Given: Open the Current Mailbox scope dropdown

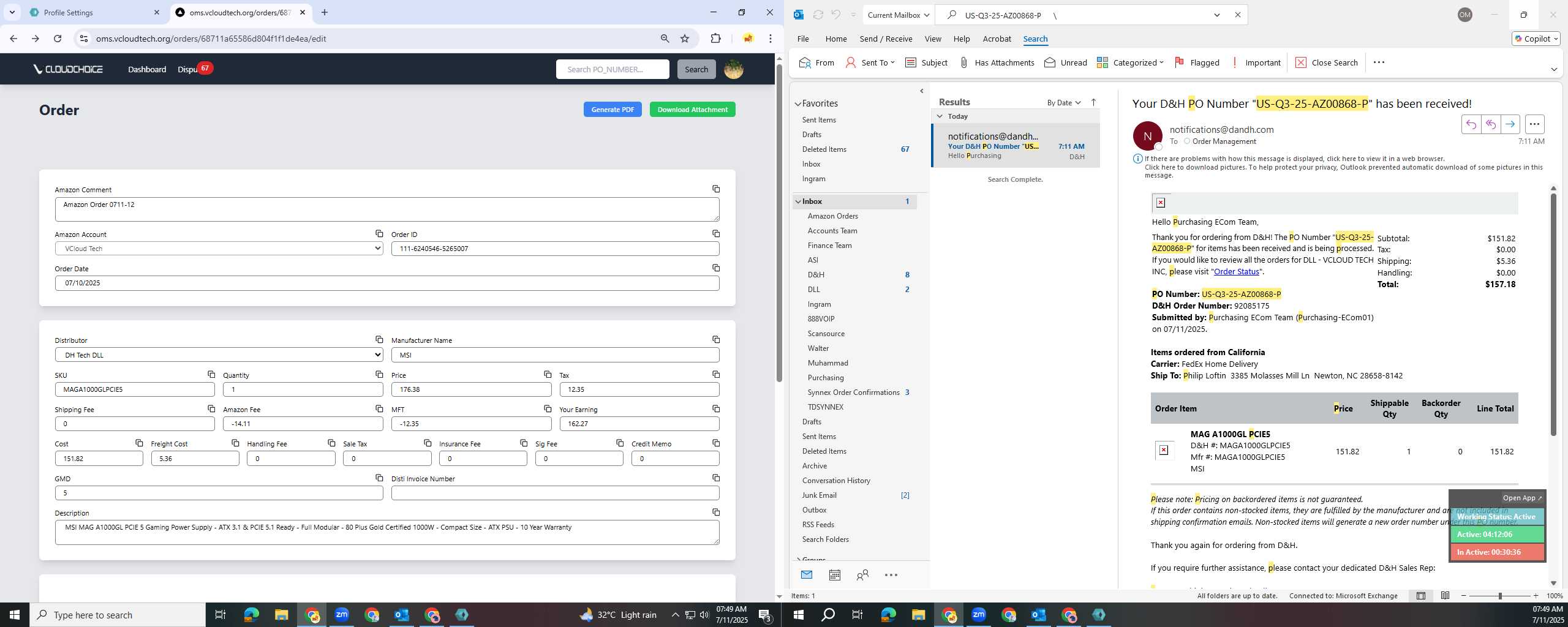Looking at the screenshot, I should tap(898, 15).
